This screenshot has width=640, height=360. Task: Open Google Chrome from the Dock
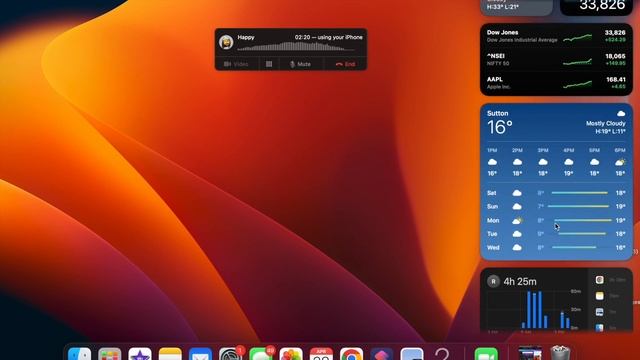point(351,354)
